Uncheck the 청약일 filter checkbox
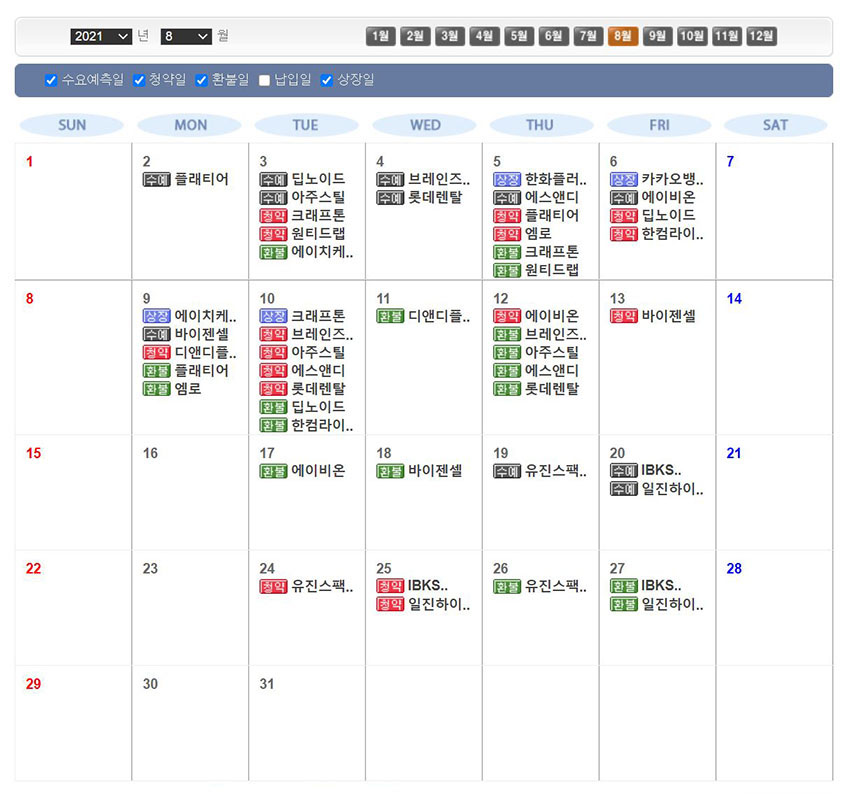 [x=139, y=80]
